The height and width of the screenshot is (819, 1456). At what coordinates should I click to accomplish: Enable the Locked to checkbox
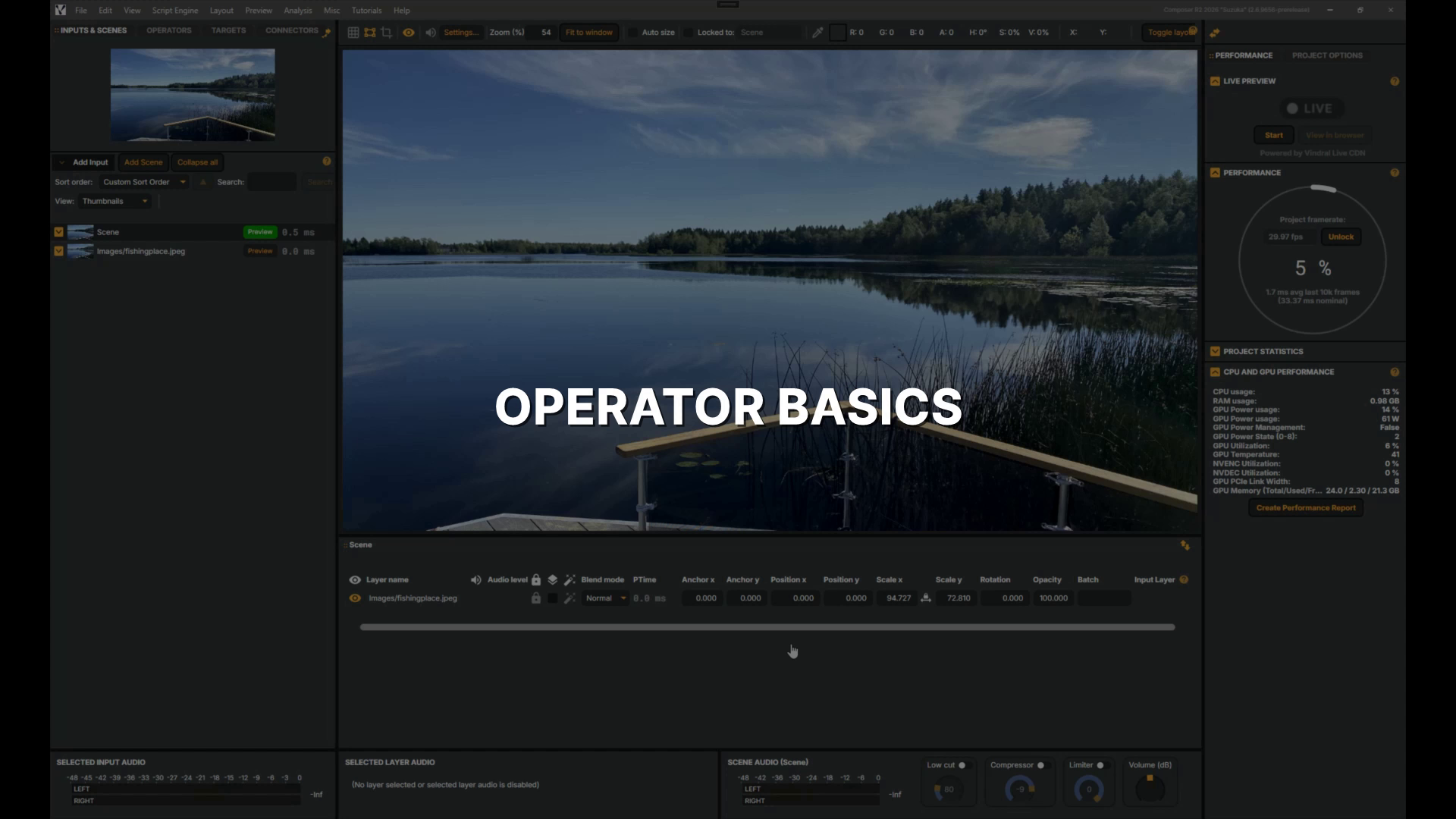tap(689, 33)
